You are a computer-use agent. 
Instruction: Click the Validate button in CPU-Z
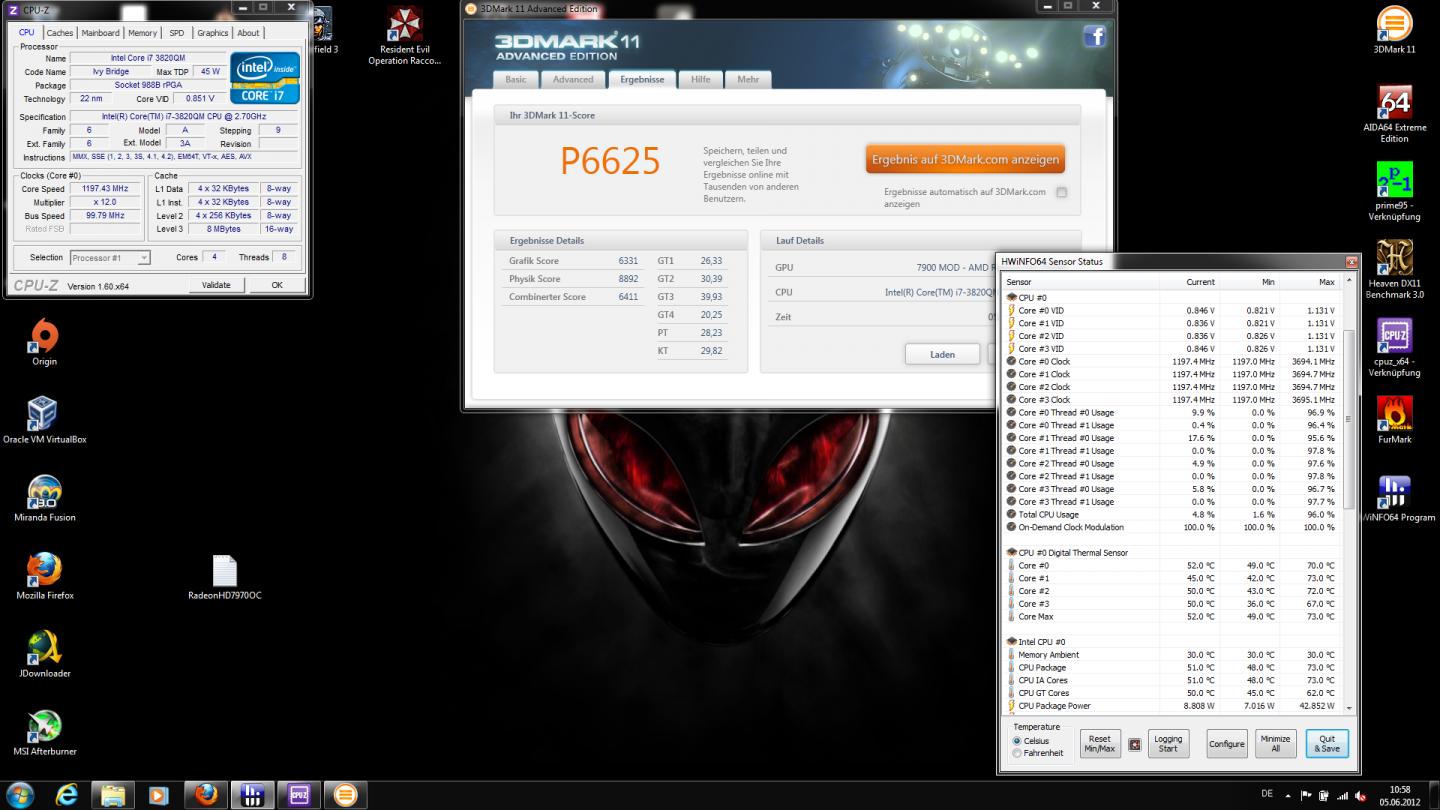click(216, 285)
